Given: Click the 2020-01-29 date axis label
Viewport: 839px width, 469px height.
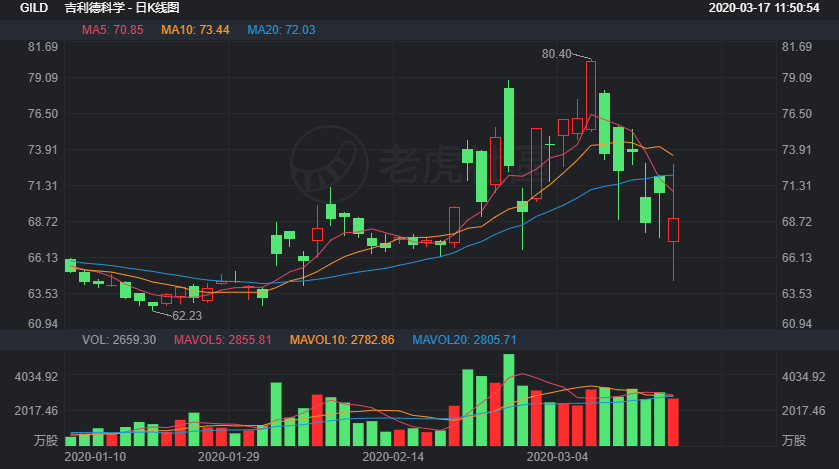Looking at the screenshot, I should pyautogui.click(x=228, y=457).
